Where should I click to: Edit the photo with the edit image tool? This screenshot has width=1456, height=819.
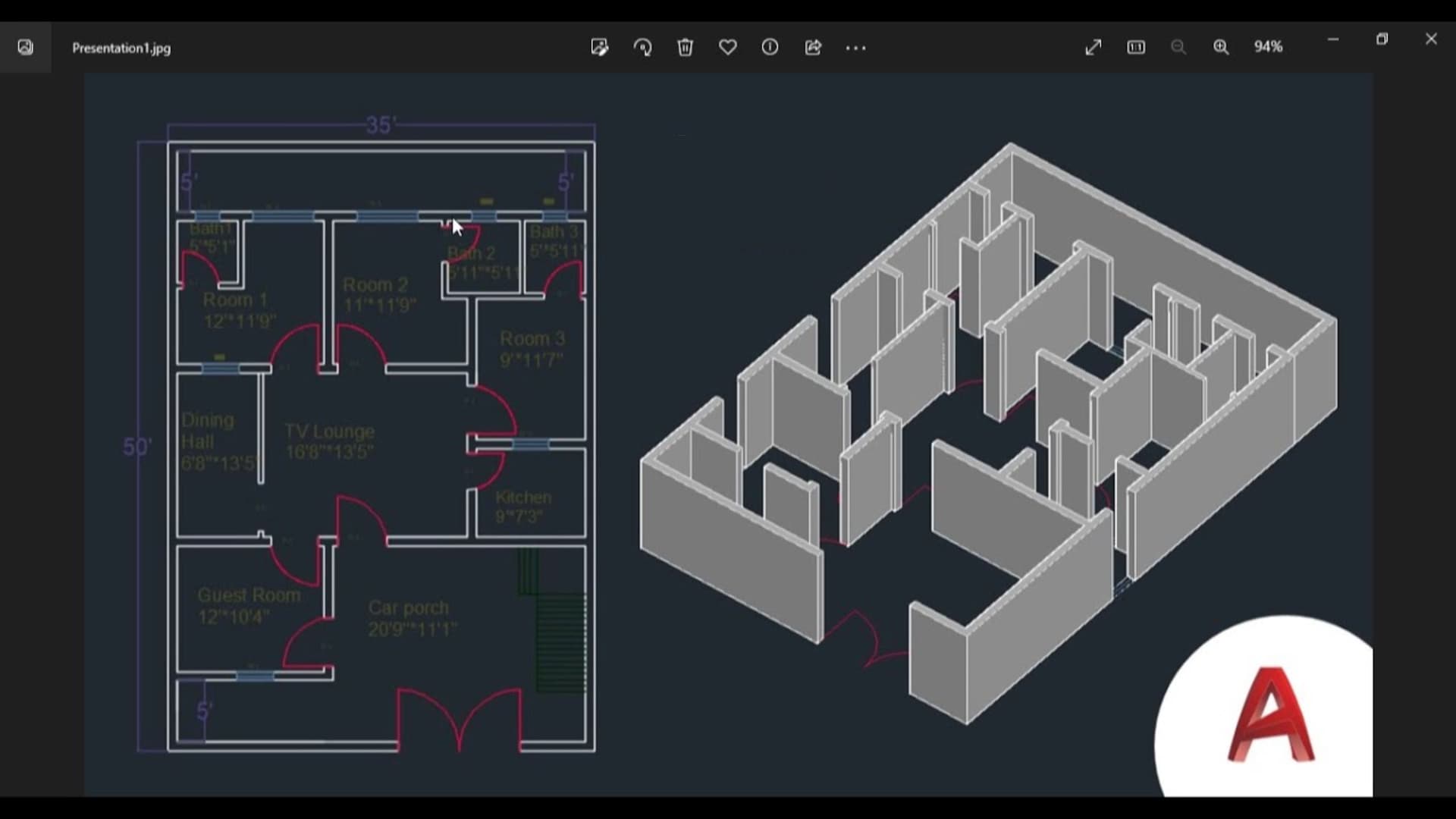click(x=600, y=47)
